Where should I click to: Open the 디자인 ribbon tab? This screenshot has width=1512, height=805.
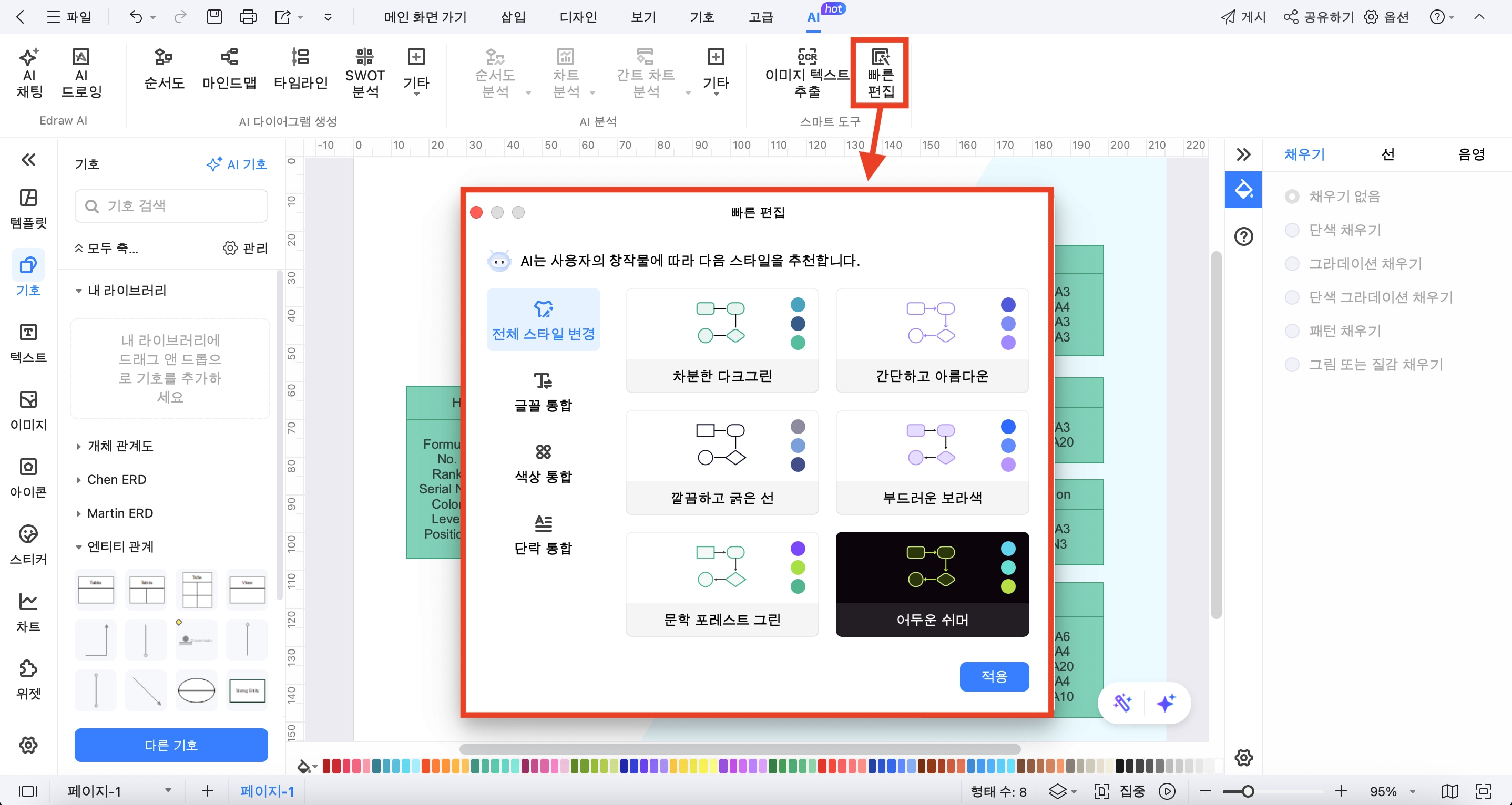click(x=578, y=17)
